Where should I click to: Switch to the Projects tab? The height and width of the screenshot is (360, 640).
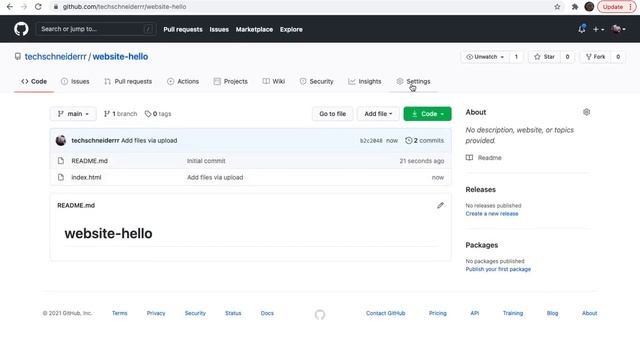(231, 81)
